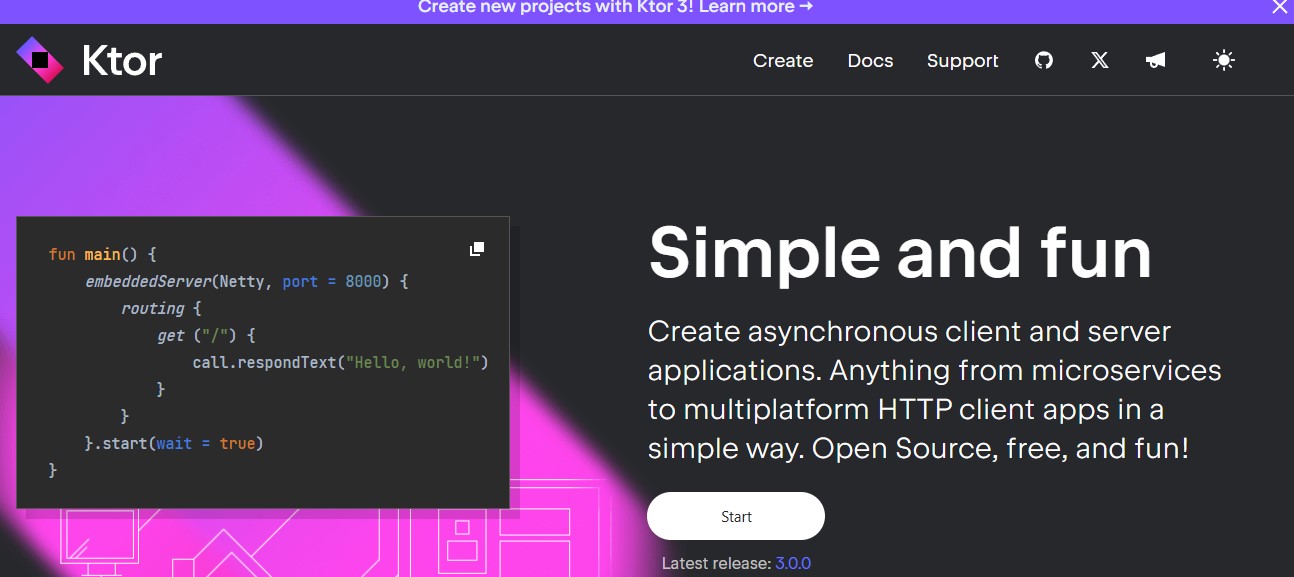Open the Ktor GitHub repository icon
This screenshot has height=577, width=1294.
pyautogui.click(x=1044, y=61)
